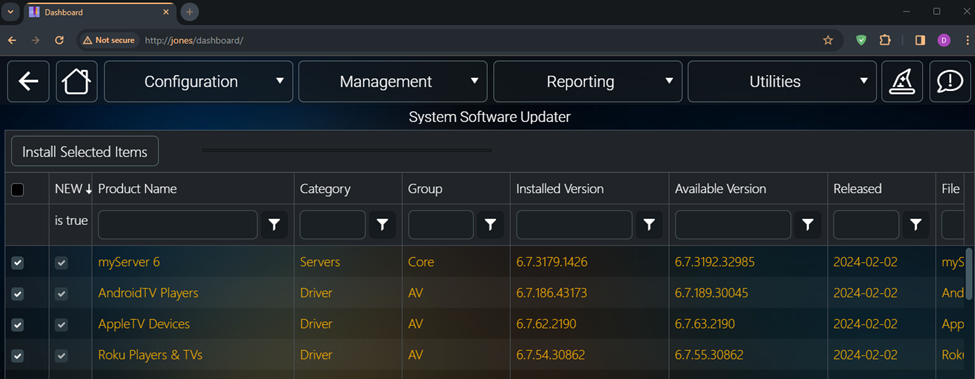Click the browser back navigation arrow

pos(12,40)
